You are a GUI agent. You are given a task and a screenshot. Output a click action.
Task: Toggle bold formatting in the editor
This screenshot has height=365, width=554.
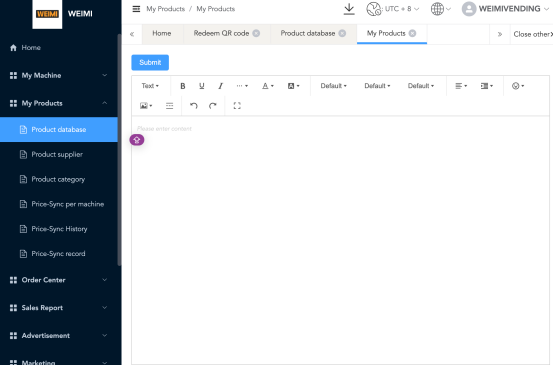tap(183, 86)
